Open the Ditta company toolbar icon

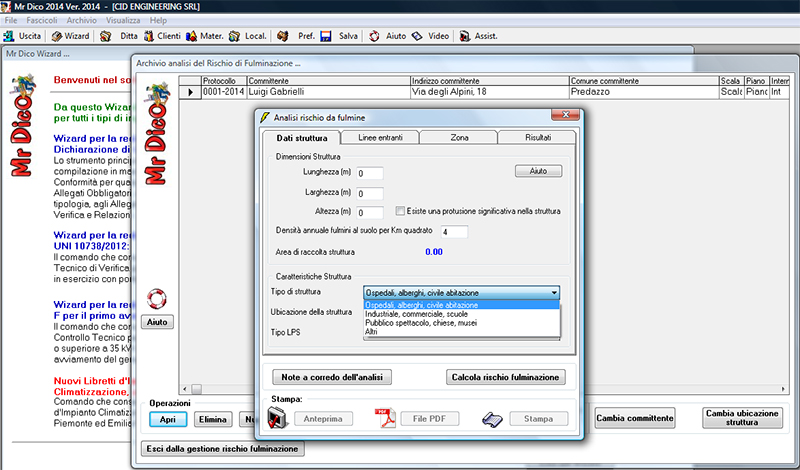(x=109, y=36)
